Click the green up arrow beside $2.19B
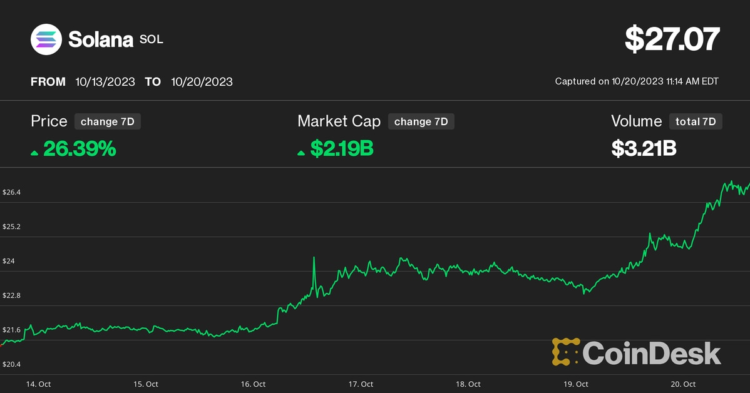Image resolution: width=750 pixels, height=393 pixels. click(x=301, y=153)
